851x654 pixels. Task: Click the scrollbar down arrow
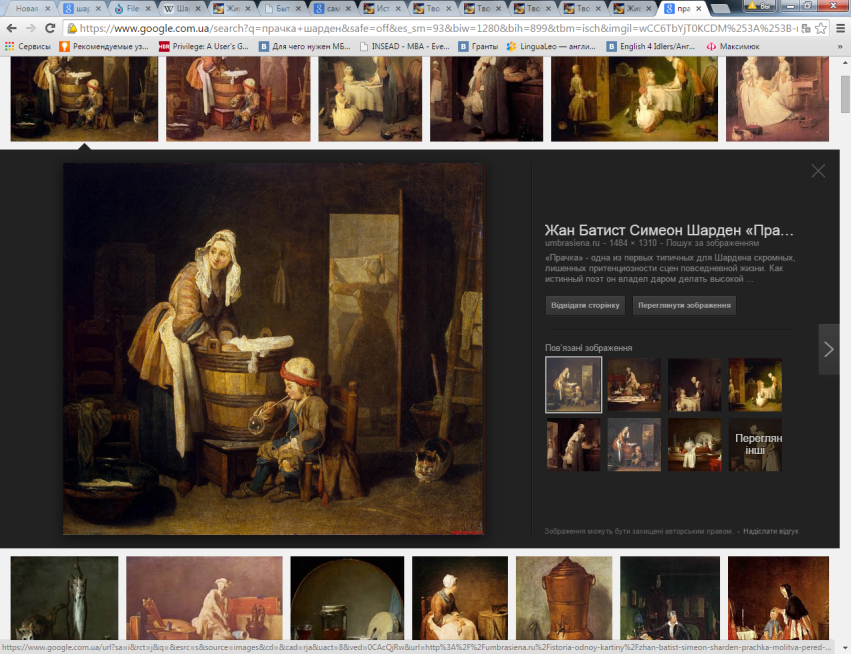click(845, 649)
